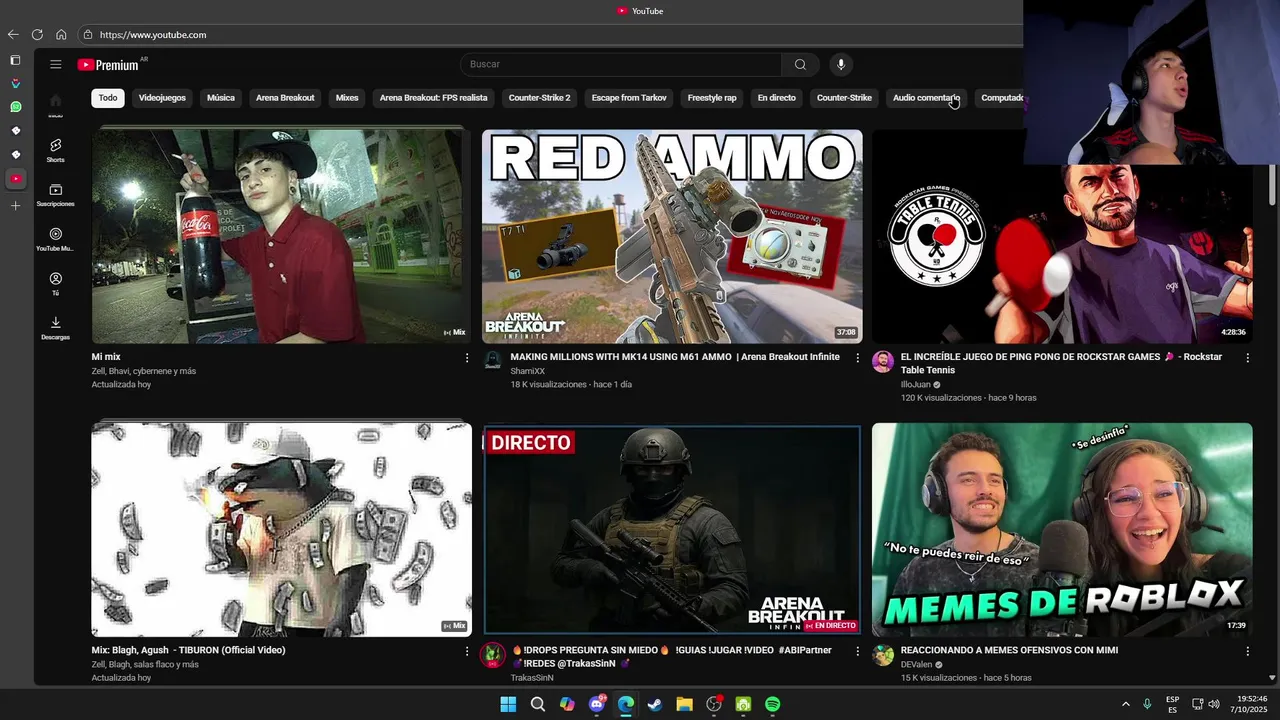Open YouTube Music from the mini guide

pyautogui.click(x=55, y=240)
